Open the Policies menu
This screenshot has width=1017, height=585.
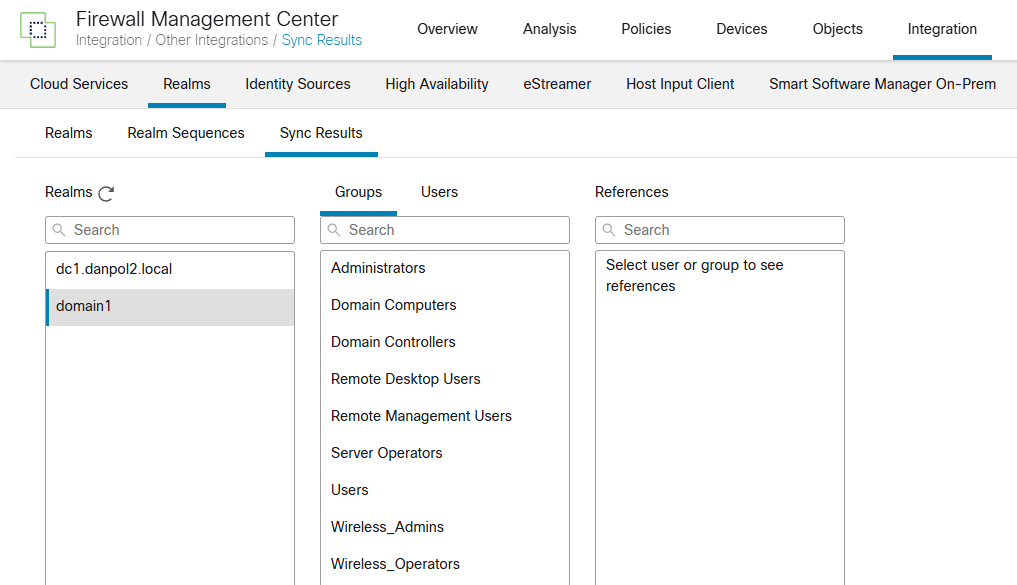click(x=646, y=29)
